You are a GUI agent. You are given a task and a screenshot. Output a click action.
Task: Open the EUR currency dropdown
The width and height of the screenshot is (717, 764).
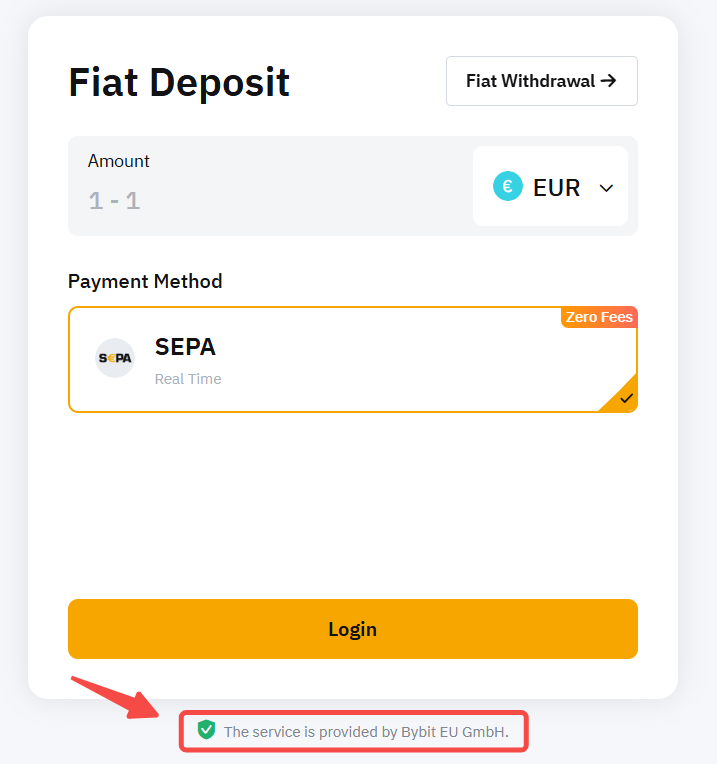[551, 187]
